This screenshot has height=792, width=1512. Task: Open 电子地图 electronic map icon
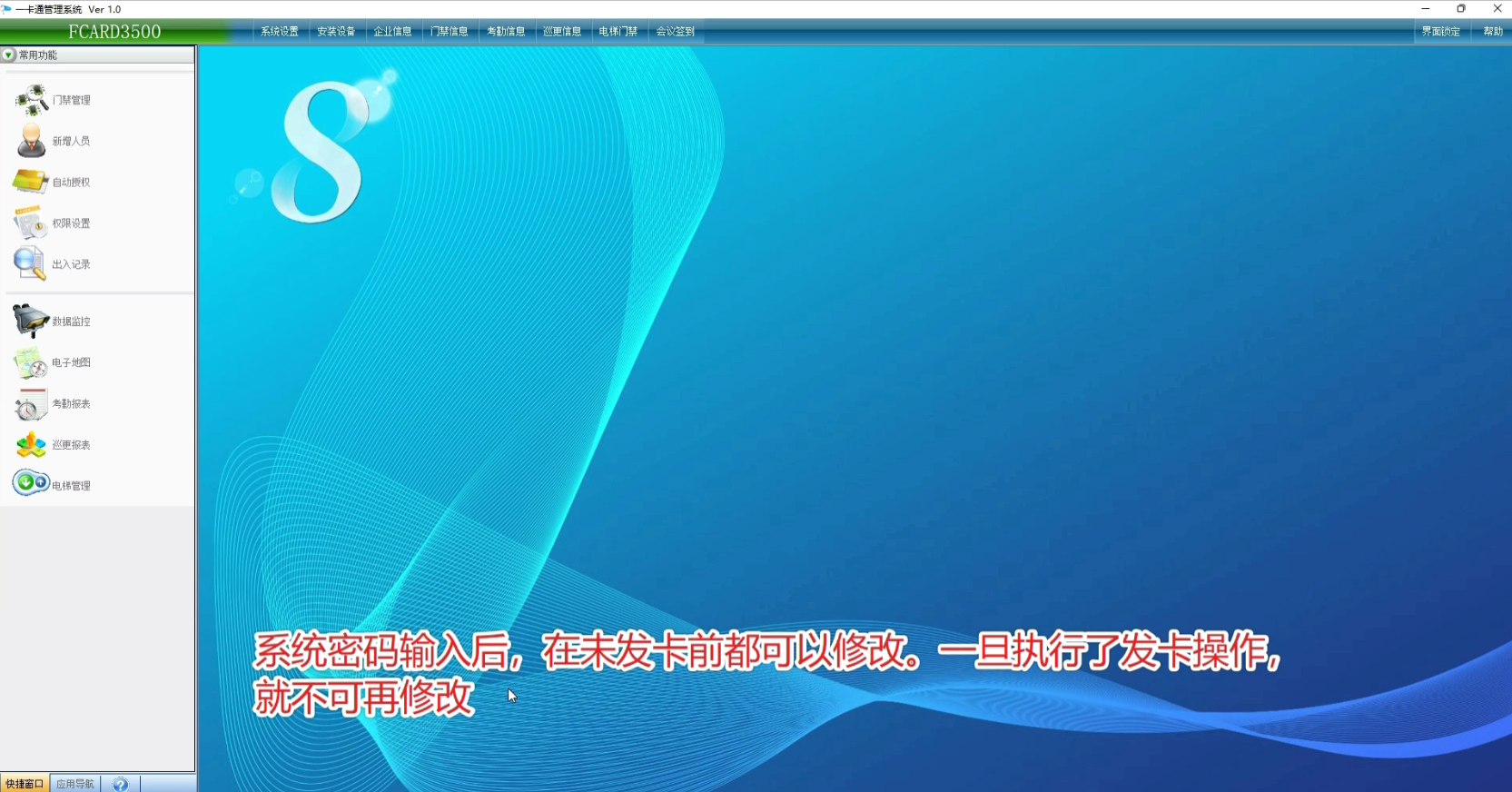pyautogui.click(x=30, y=362)
